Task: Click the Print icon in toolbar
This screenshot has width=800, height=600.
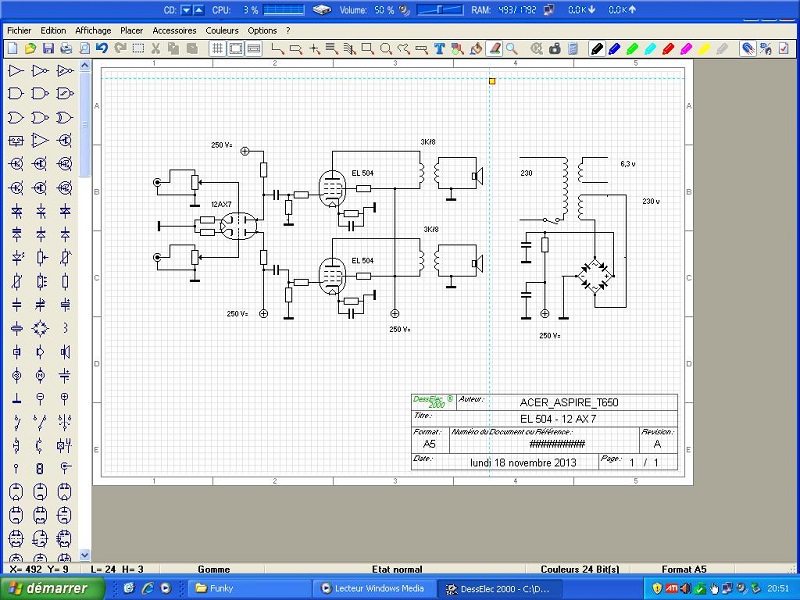Action: (66, 48)
